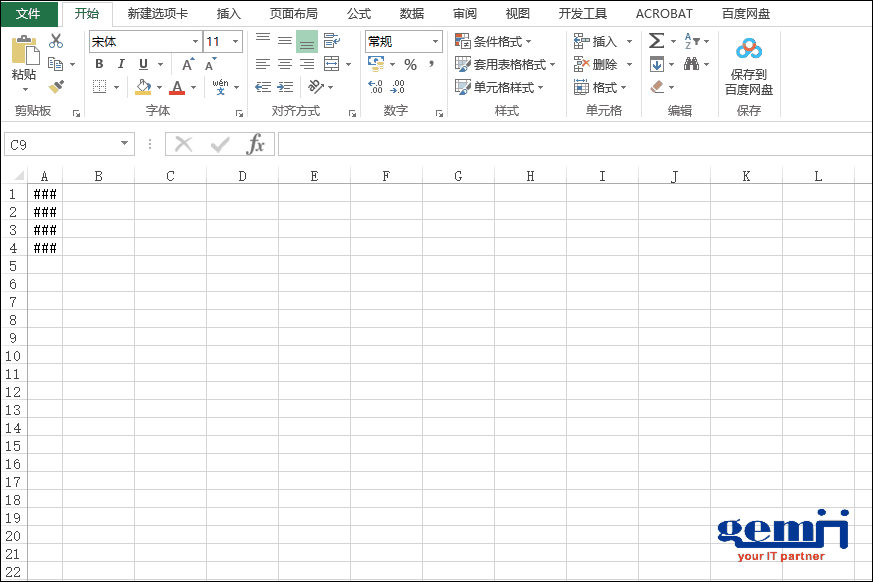Click the 删除 button in 单元格 group
Image resolution: width=873 pixels, height=582 pixels.
pyautogui.click(x=599, y=63)
